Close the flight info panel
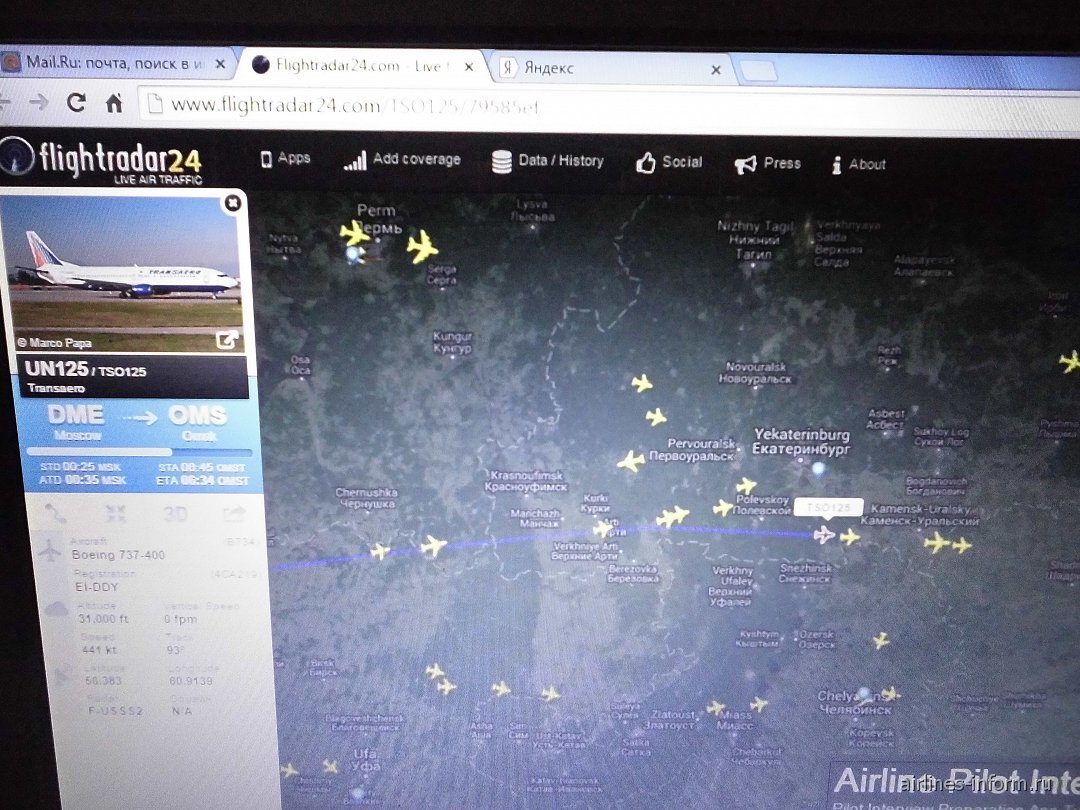 [x=233, y=202]
